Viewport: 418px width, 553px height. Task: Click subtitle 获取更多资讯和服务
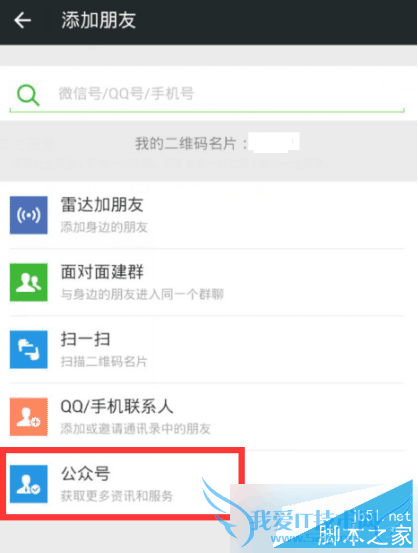coord(116,496)
